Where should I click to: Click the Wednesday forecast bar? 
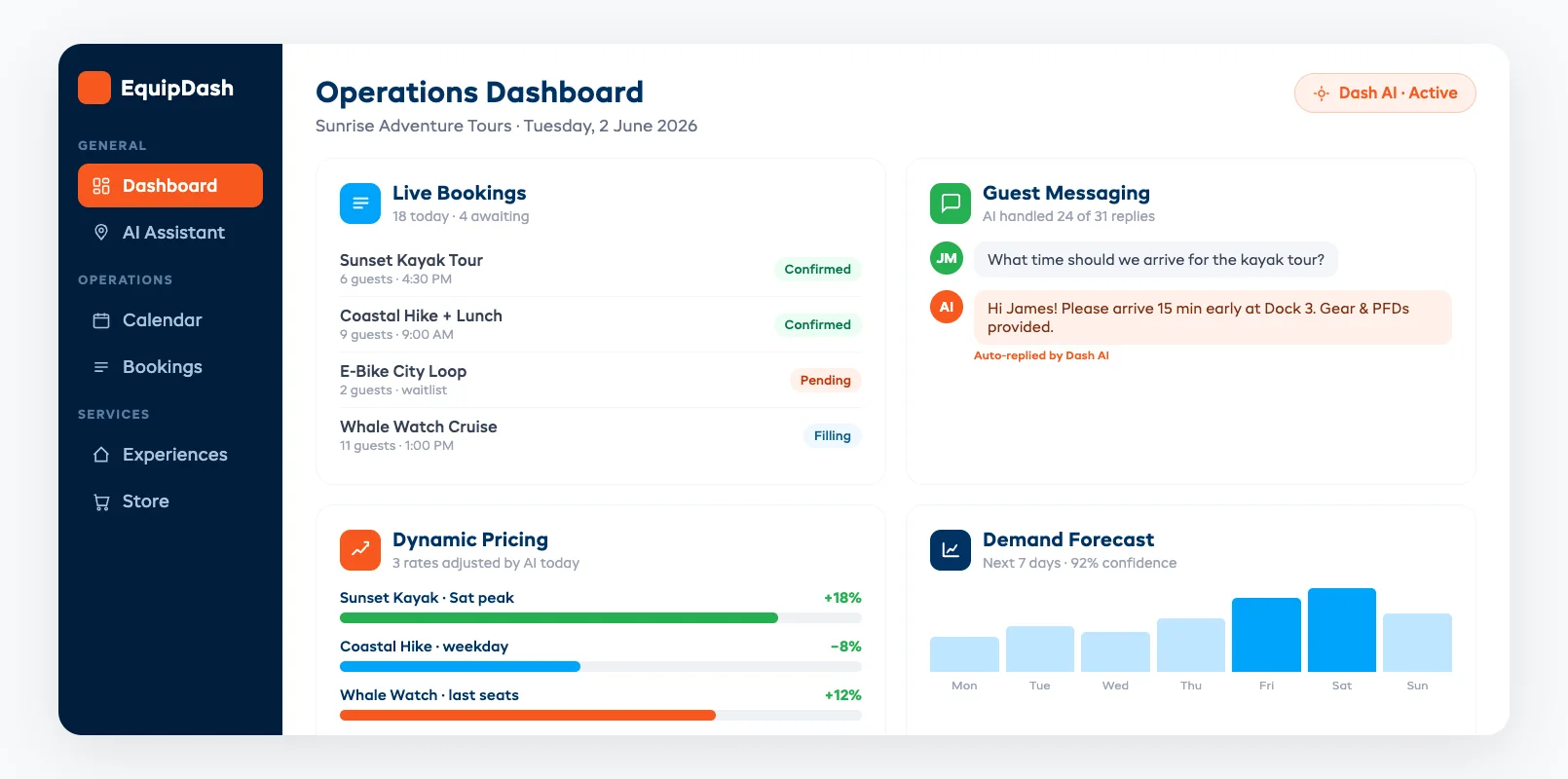[x=1115, y=652]
